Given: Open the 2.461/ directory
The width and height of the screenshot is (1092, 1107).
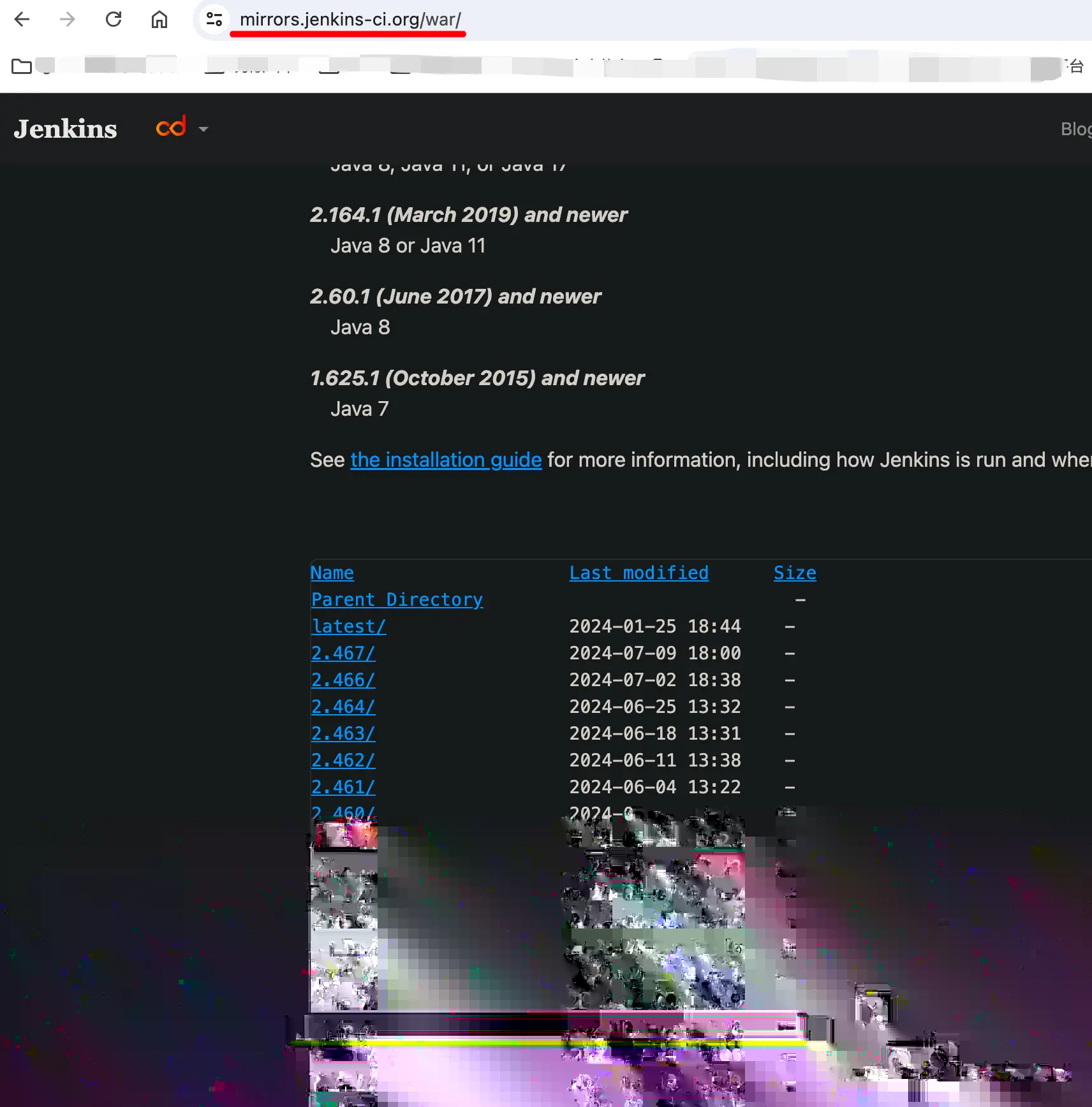Looking at the screenshot, I should pyautogui.click(x=343, y=787).
